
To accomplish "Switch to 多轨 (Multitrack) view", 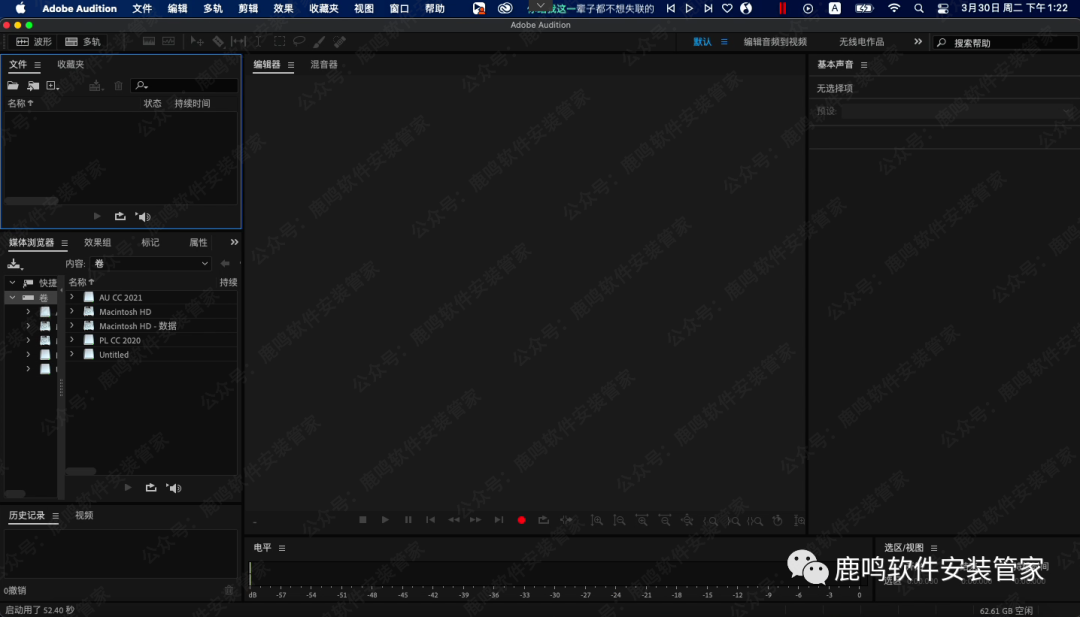I will [x=84, y=42].
